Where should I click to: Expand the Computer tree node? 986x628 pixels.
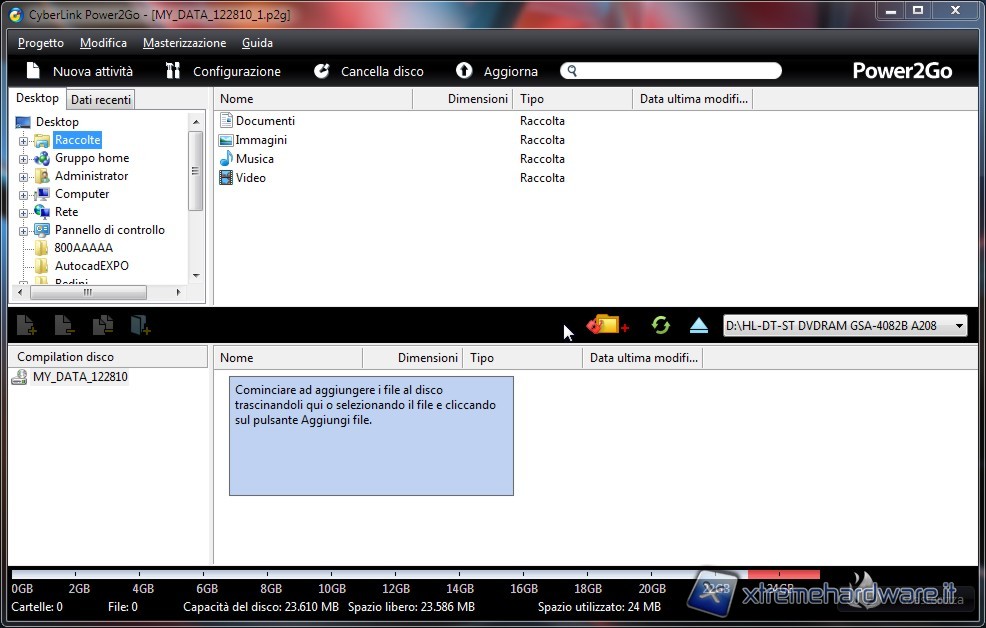click(x=24, y=195)
